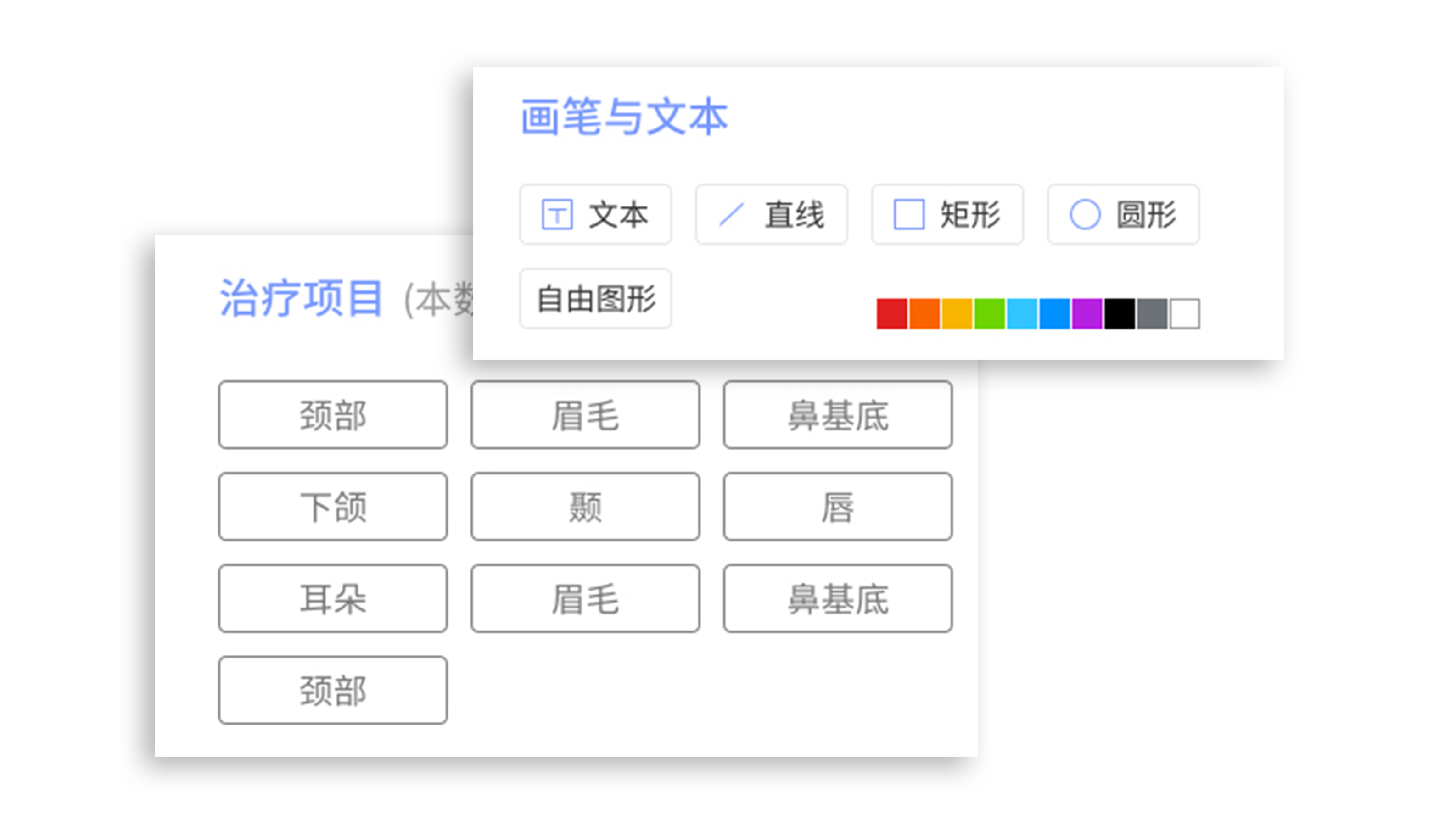
Task: Choose the 下颌 treatment item
Action: pyautogui.click(x=333, y=507)
